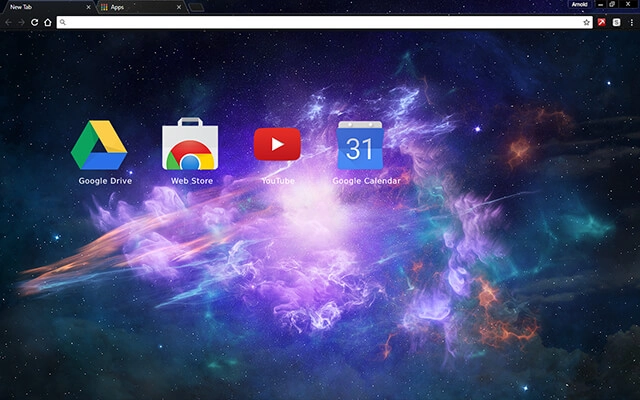
Task: Close the Apps tab
Action: (179, 7)
